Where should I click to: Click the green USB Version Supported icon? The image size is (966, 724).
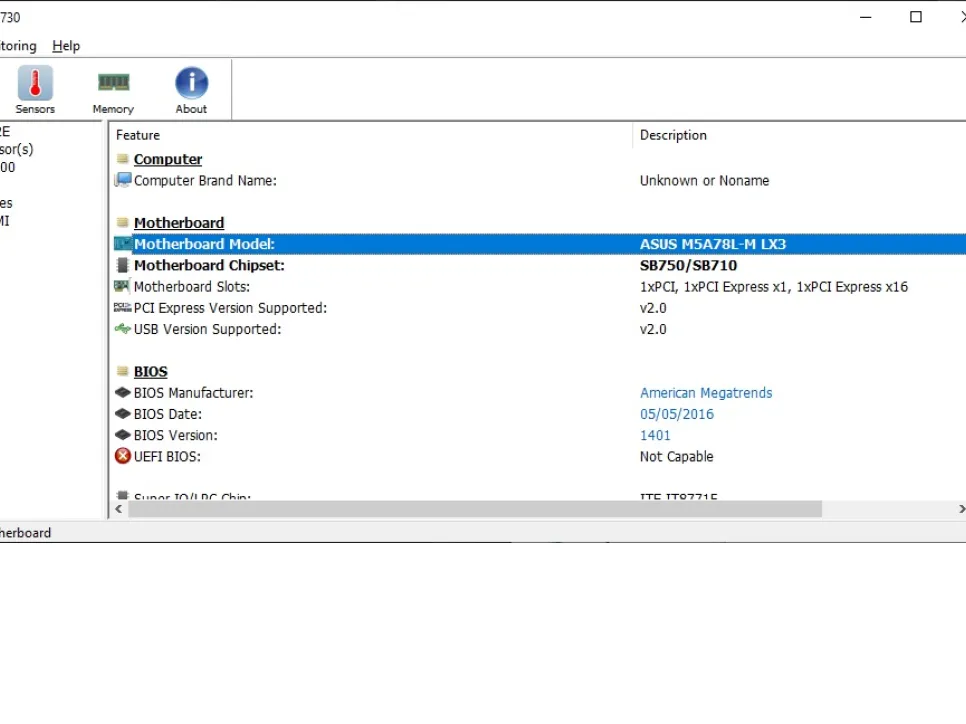tap(123, 329)
